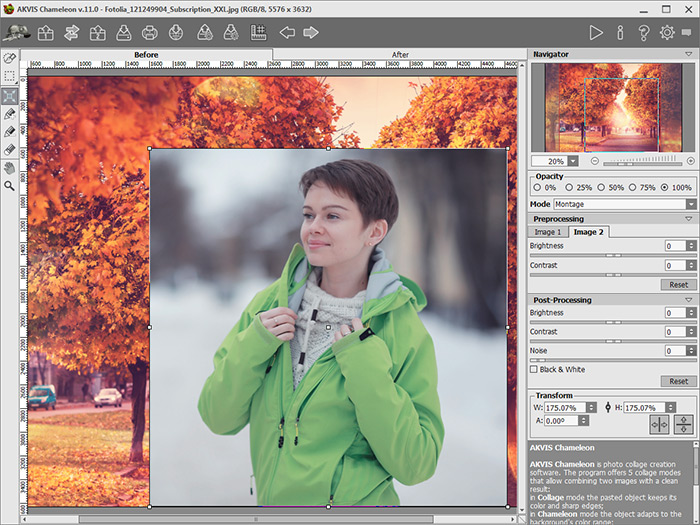700x525 pixels.
Task: Open the AKVIS home page logo
Action: [x=17, y=33]
